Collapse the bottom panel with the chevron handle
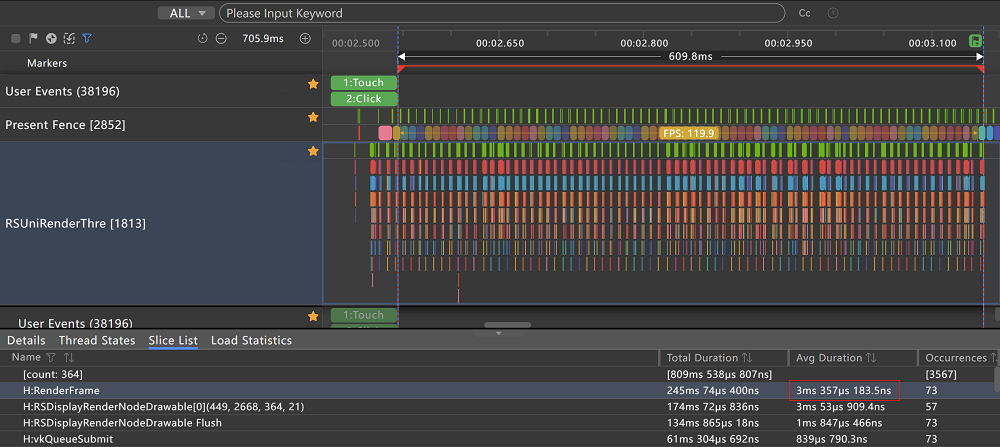 tap(499, 333)
